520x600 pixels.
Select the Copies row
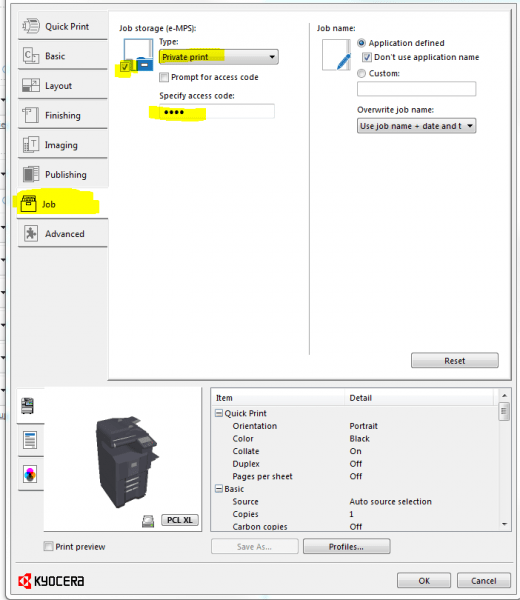click(355, 514)
